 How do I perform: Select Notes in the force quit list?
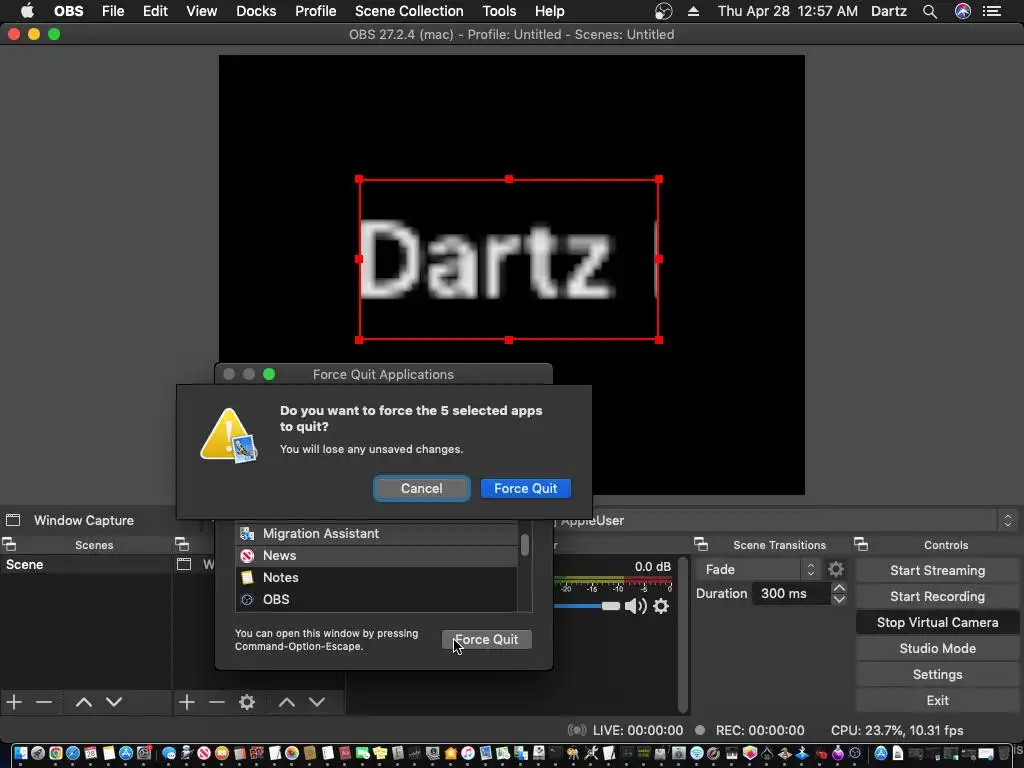coord(376,577)
